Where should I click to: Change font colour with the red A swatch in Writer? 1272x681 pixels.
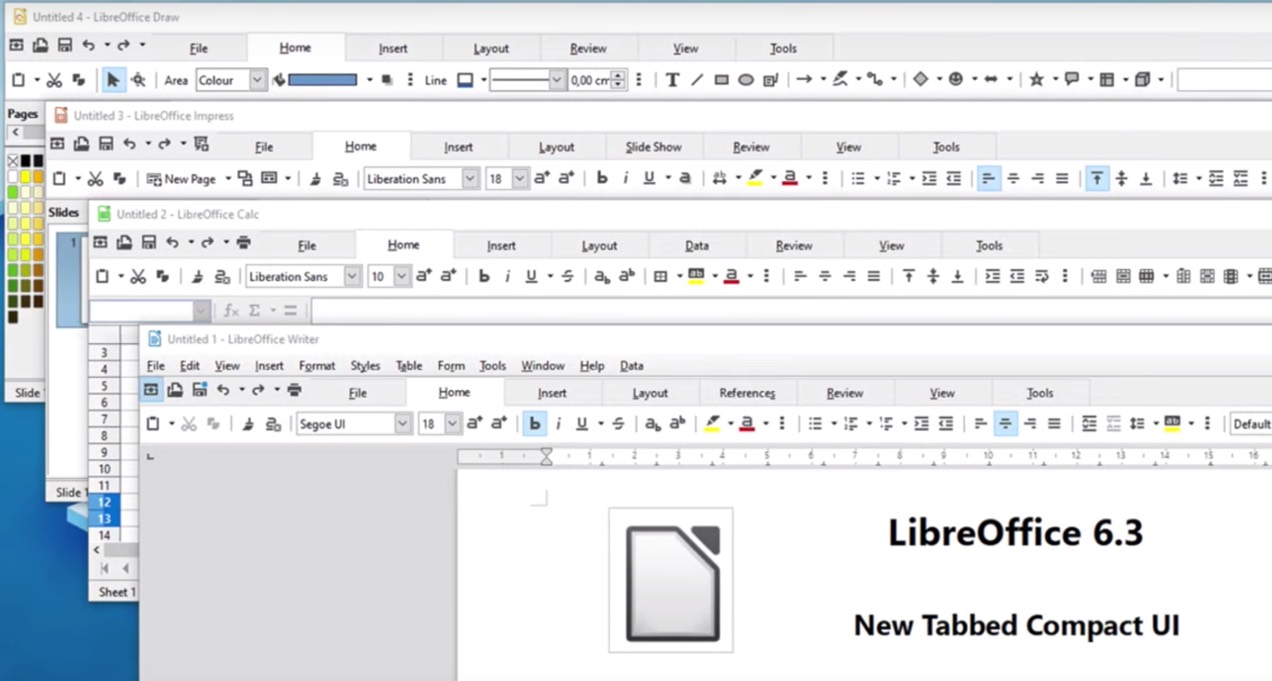[x=747, y=423]
